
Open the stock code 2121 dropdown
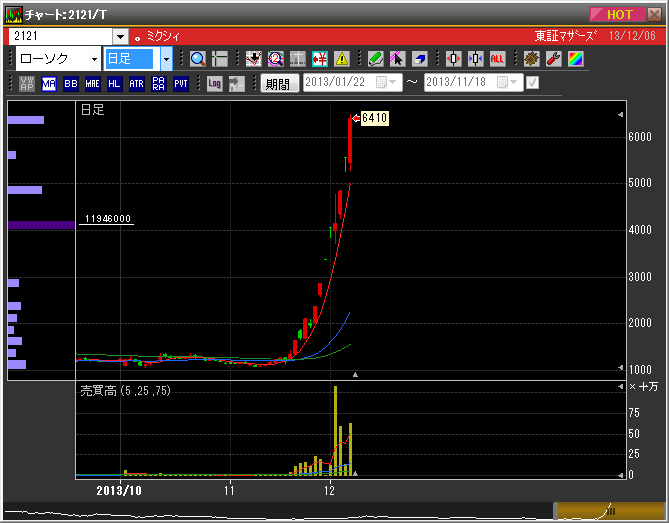(120, 36)
